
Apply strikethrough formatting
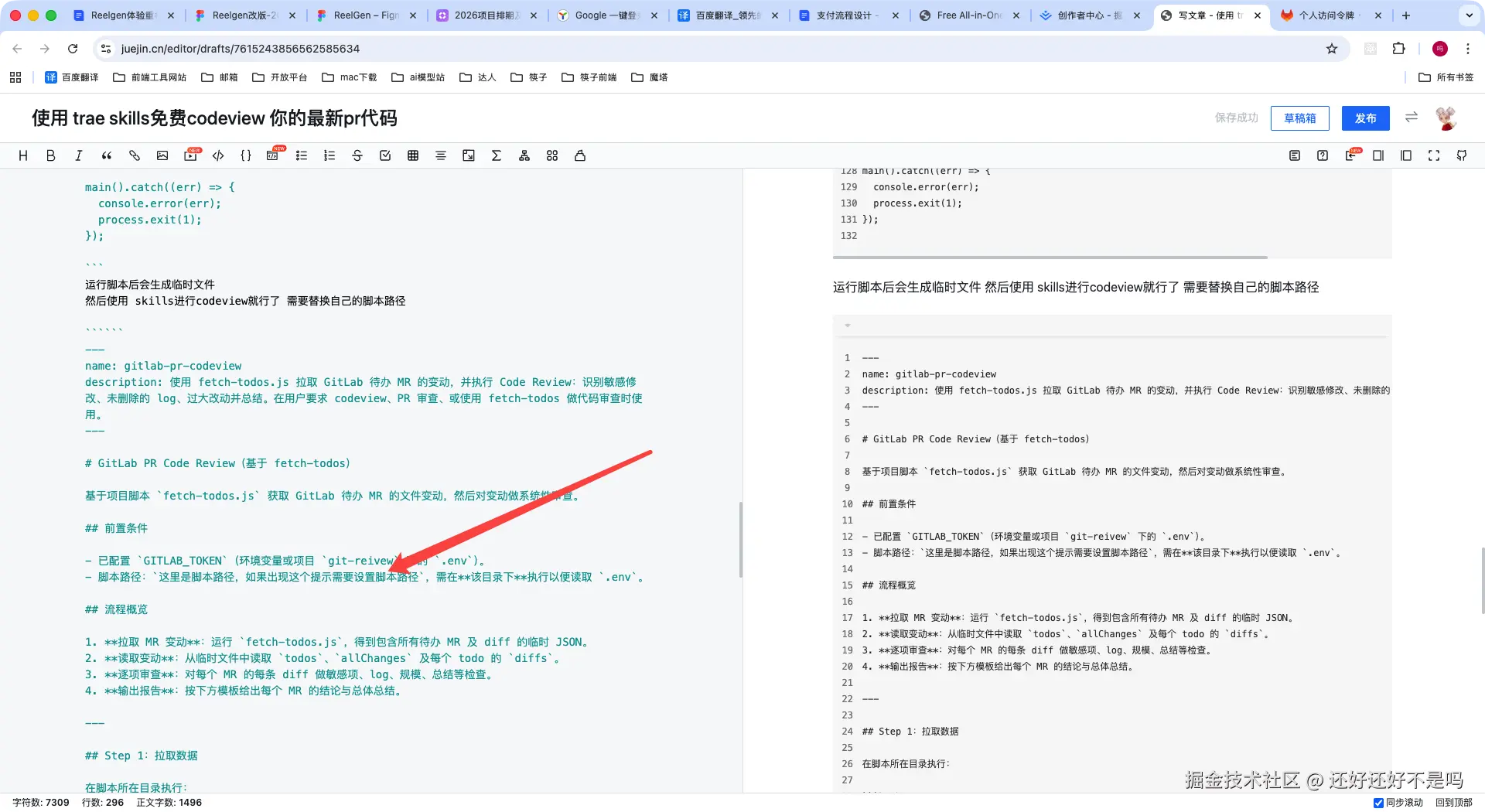[357, 155]
